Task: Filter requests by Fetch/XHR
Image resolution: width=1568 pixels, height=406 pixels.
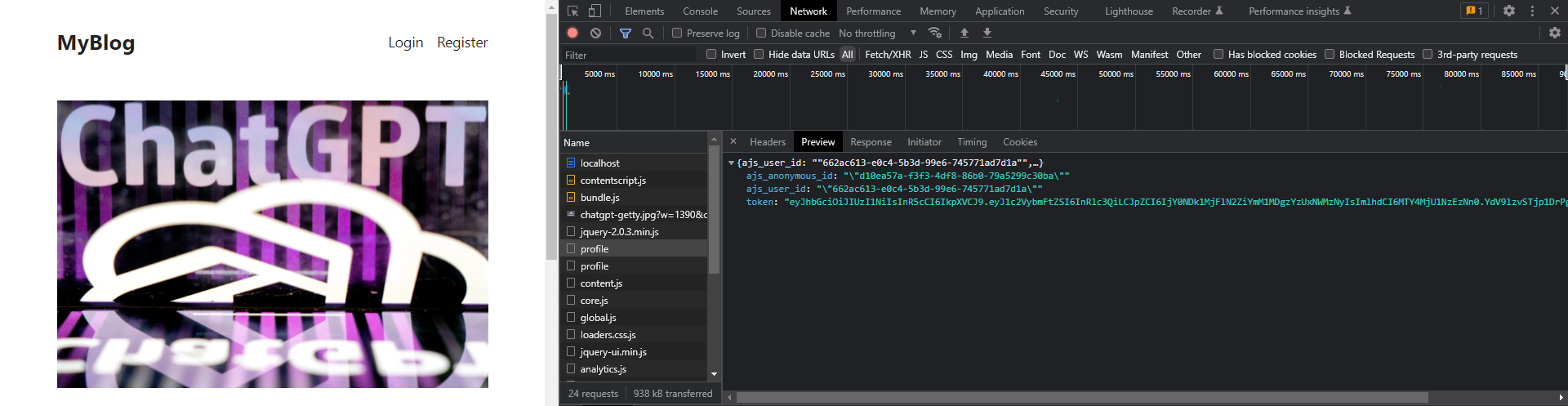Action: click(888, 55)
